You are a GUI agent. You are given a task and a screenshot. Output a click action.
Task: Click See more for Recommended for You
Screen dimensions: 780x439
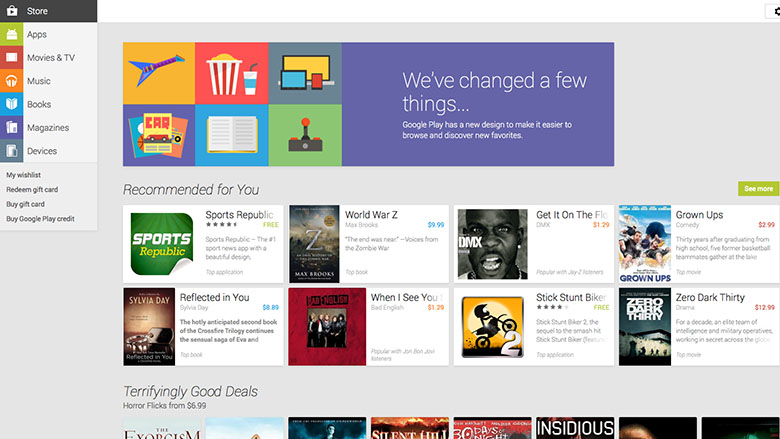[x=759, y=188]
